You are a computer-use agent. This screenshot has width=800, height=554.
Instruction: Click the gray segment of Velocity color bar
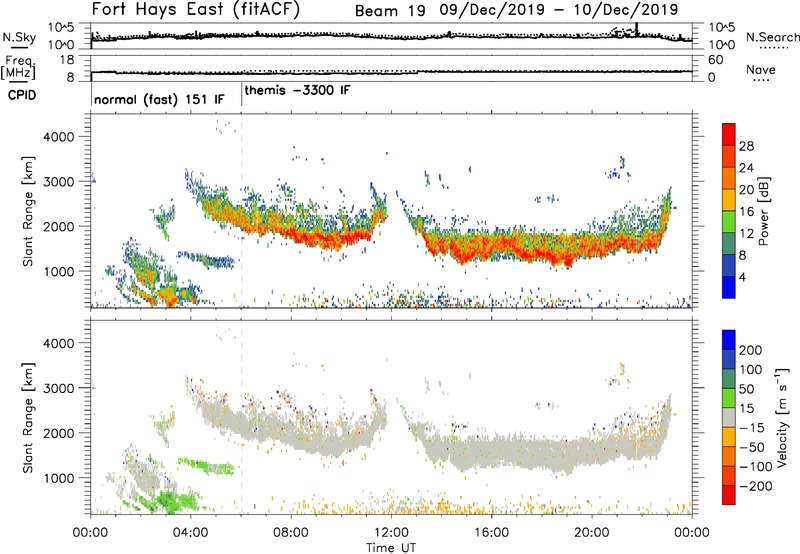pyautogui.click(x=729, y=418)
